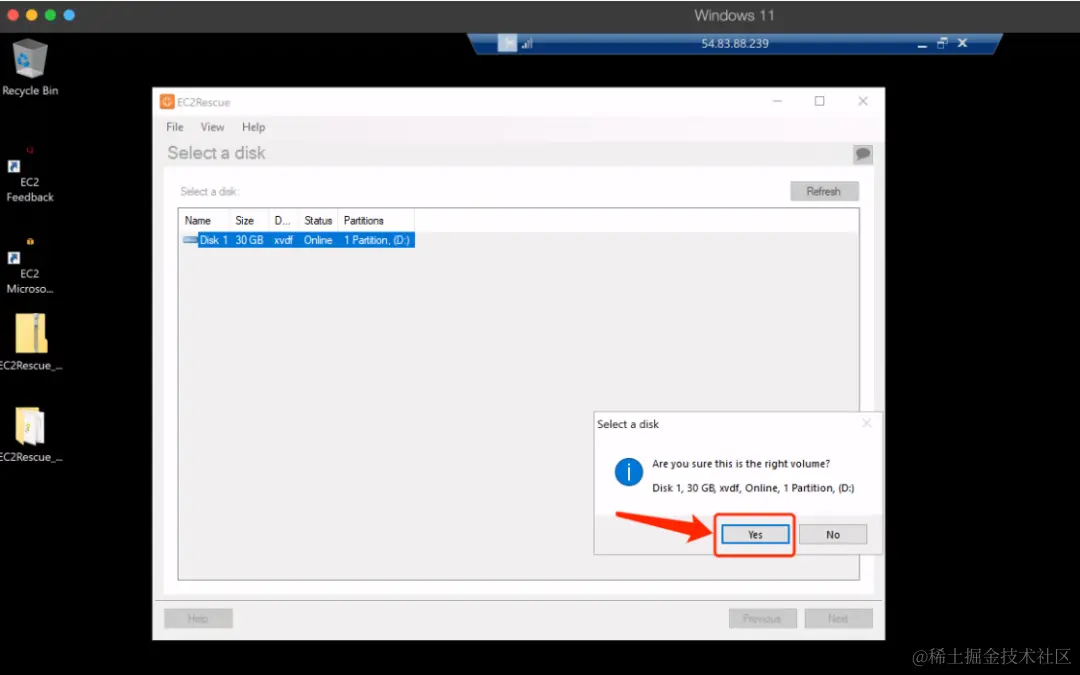
Task: Click the '1 Partition, (D:)' cell
Action: click(x=377, y=240)
